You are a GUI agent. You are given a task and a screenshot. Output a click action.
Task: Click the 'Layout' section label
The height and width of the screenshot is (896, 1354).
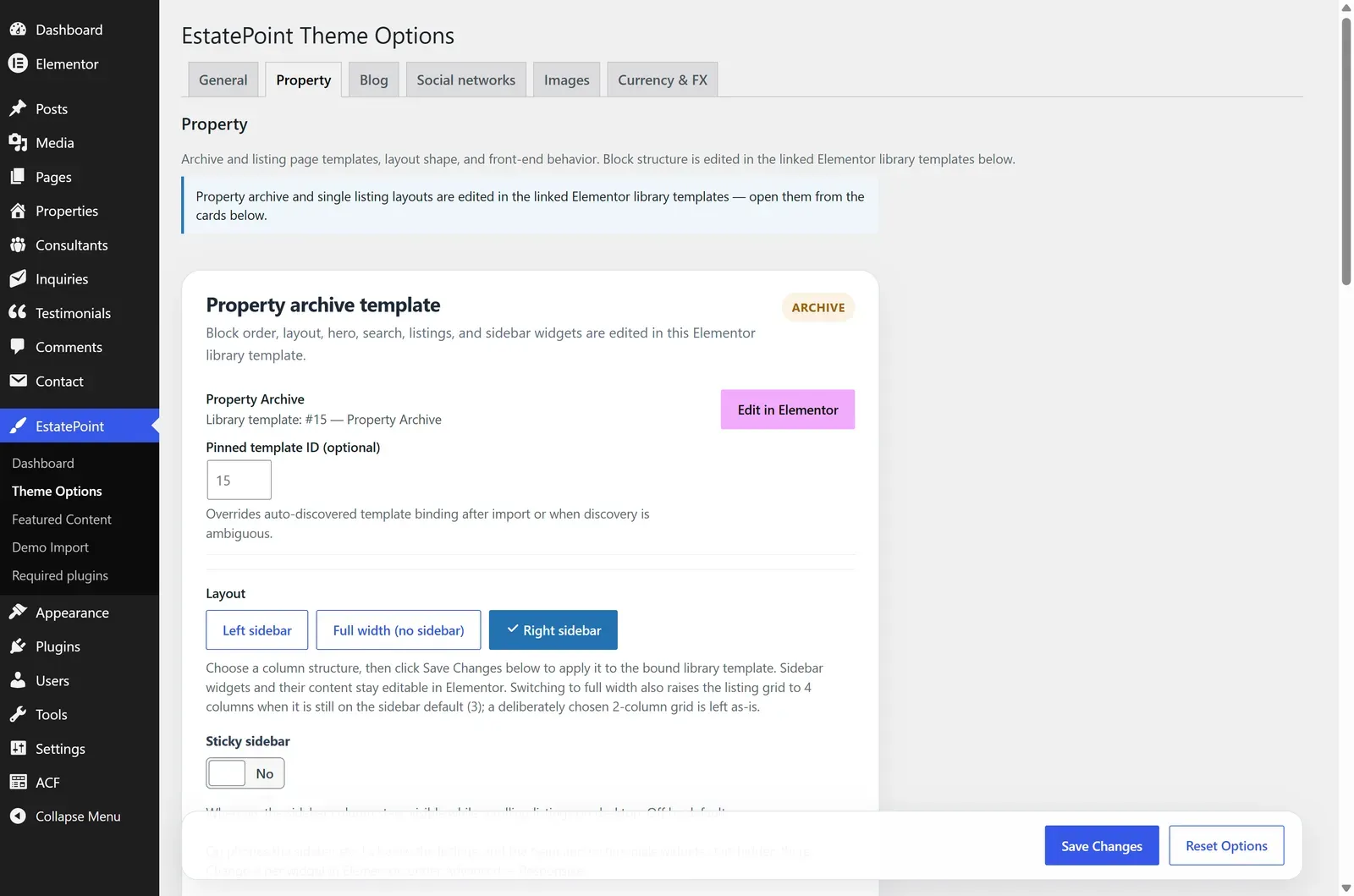tap(226, 594)
